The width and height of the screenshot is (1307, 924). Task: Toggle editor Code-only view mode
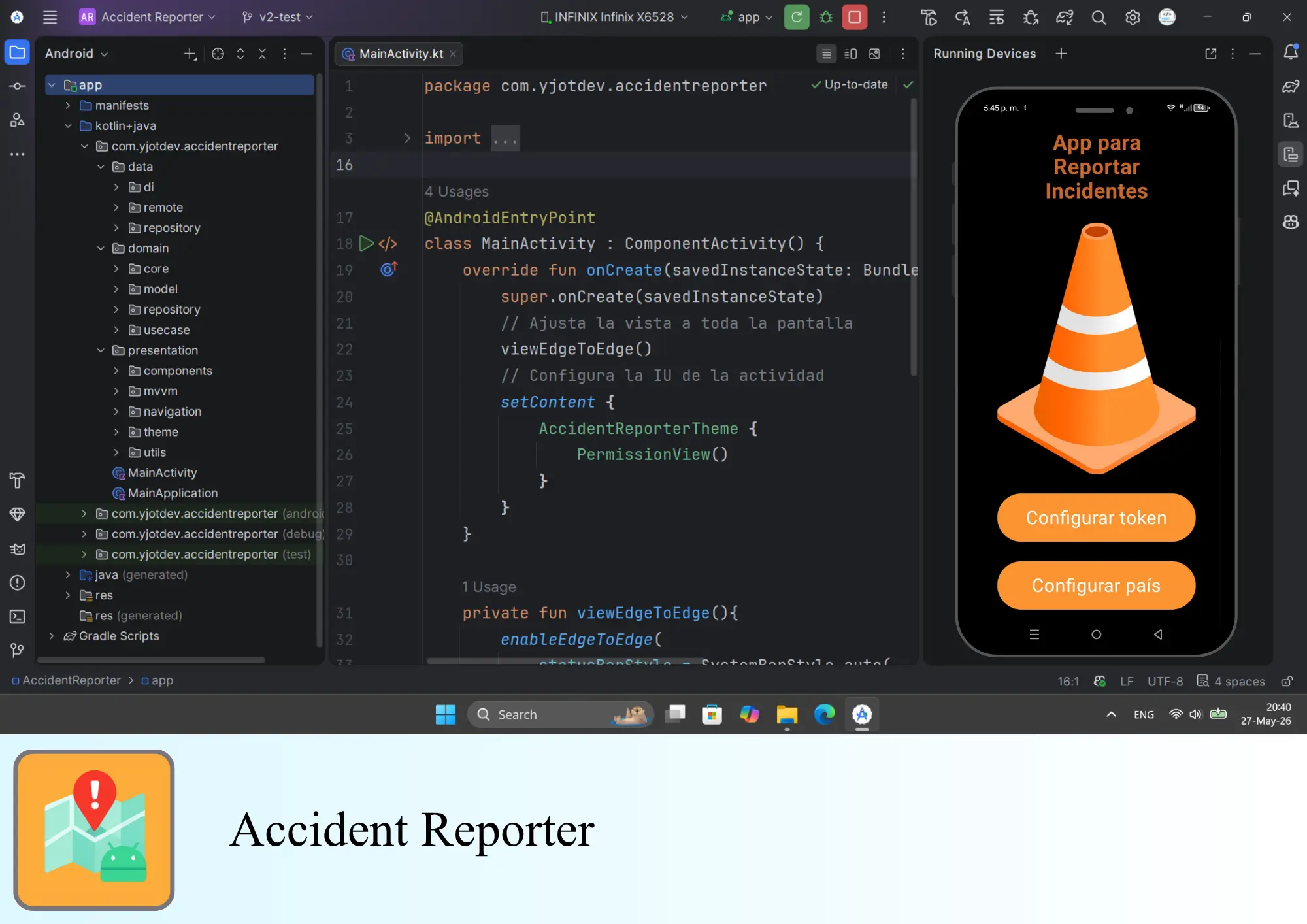pyautogui.click(x=827, y=54)
